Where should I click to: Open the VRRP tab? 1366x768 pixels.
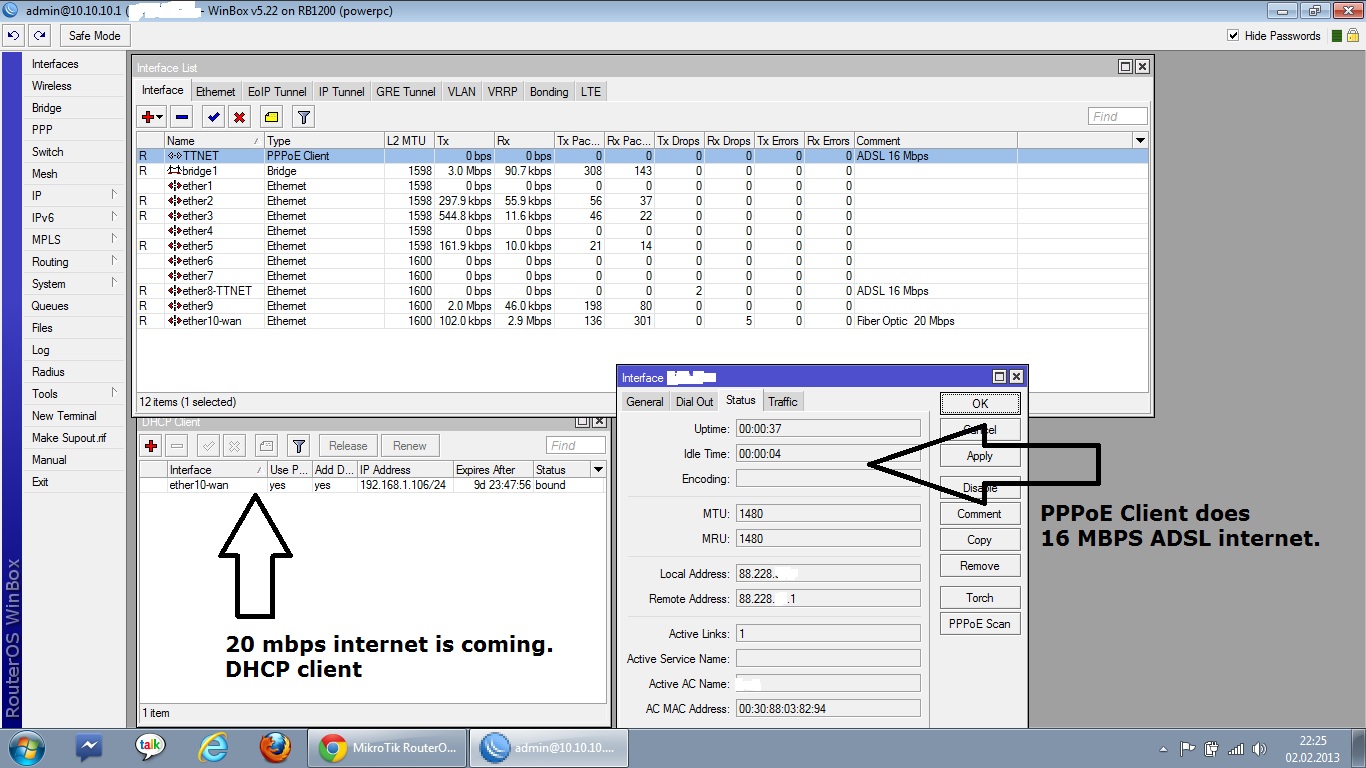pos(503,92)
